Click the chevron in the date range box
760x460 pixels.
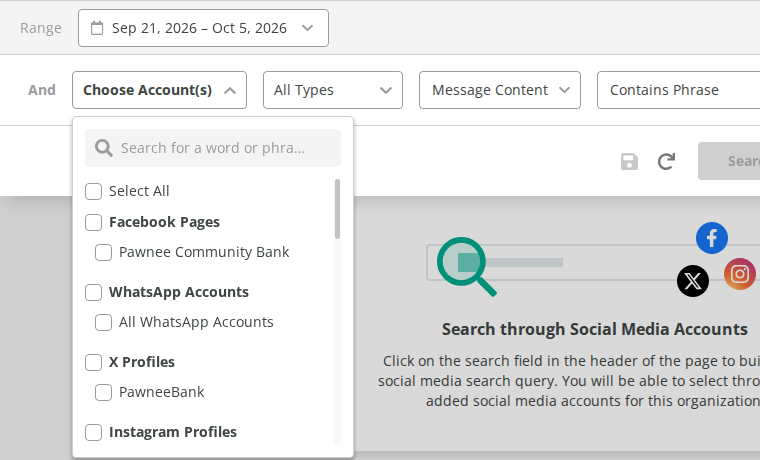[307, 28]
